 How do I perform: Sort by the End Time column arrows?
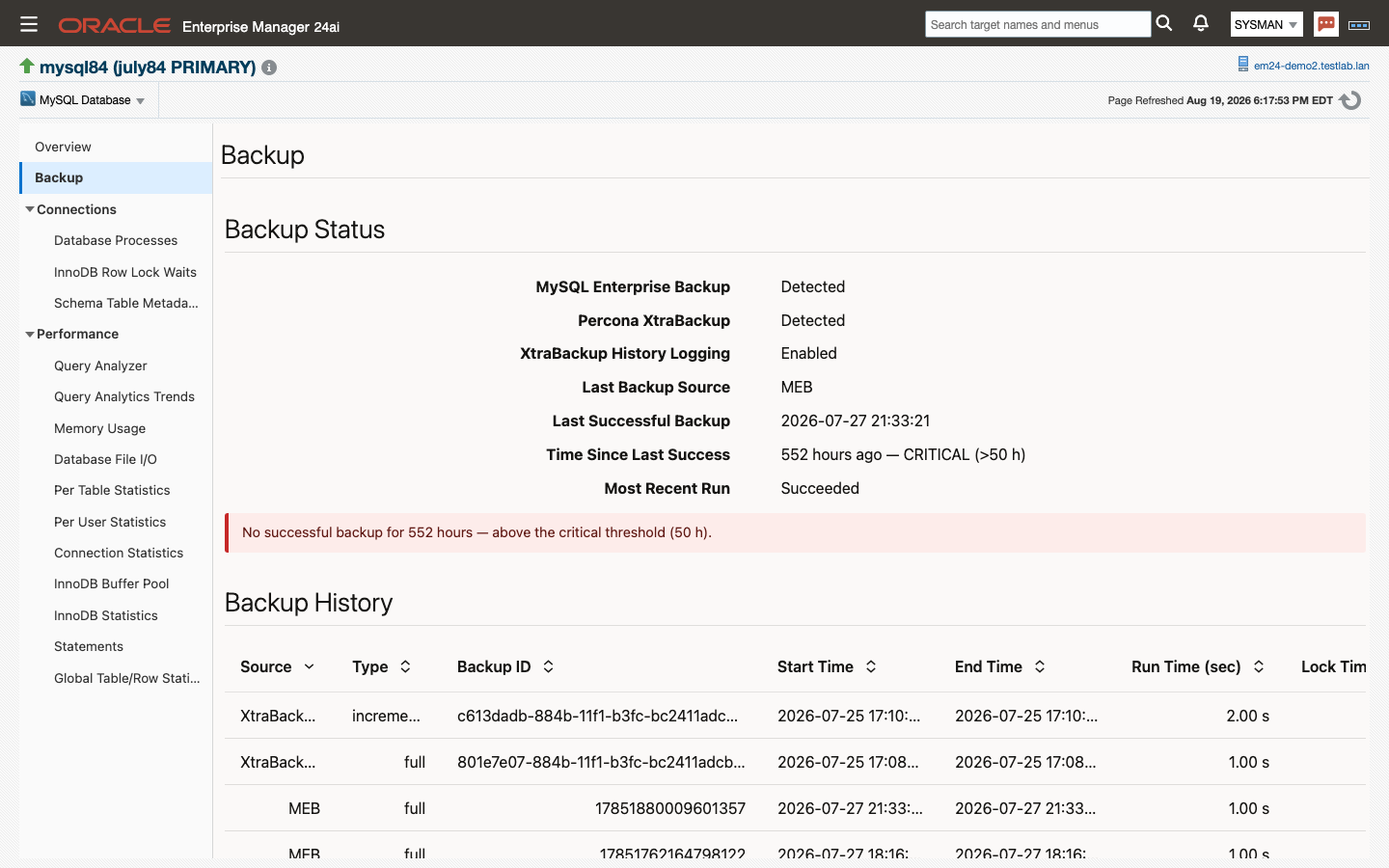(x=1040, y=666)
